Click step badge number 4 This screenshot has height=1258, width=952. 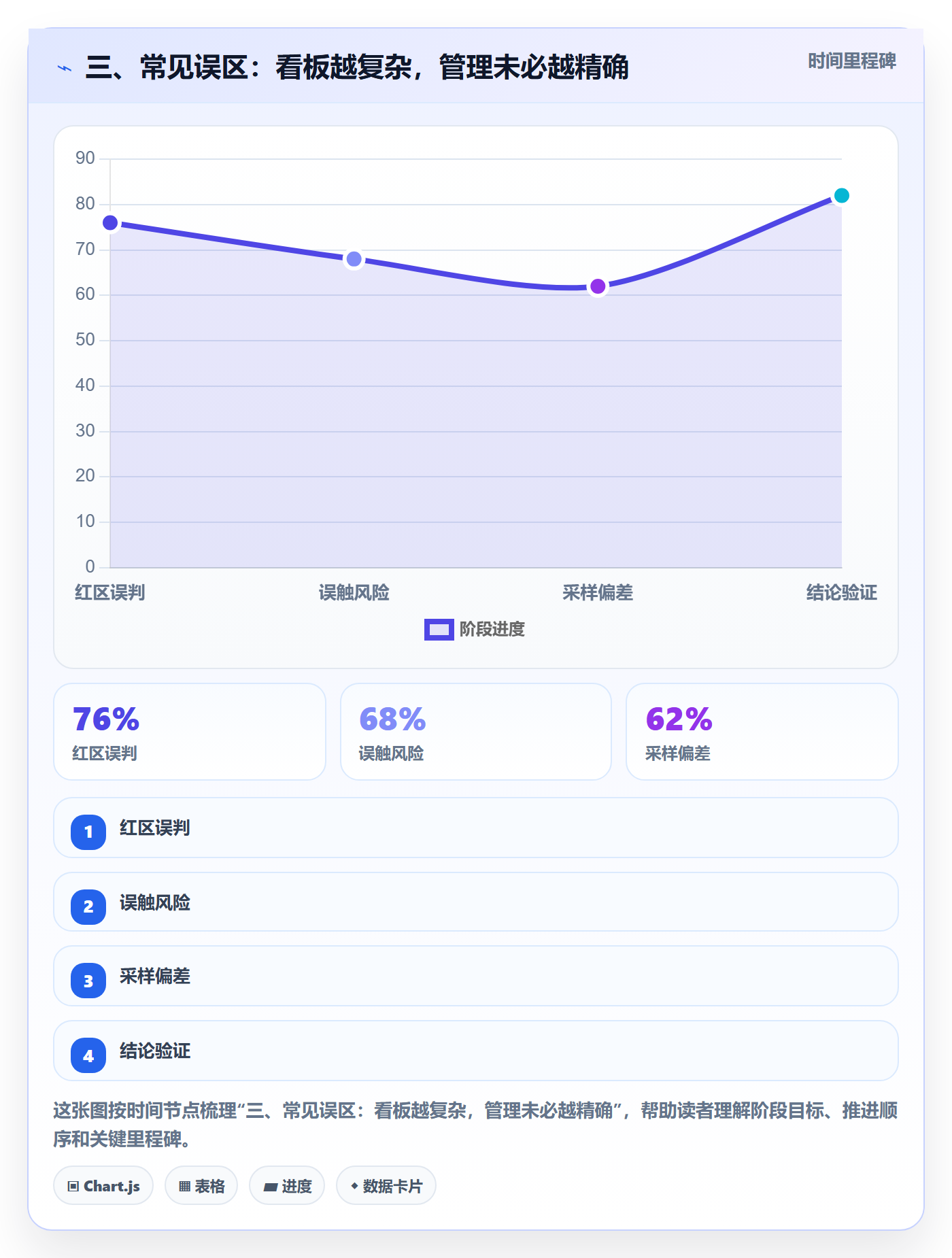coord(88,1055)
